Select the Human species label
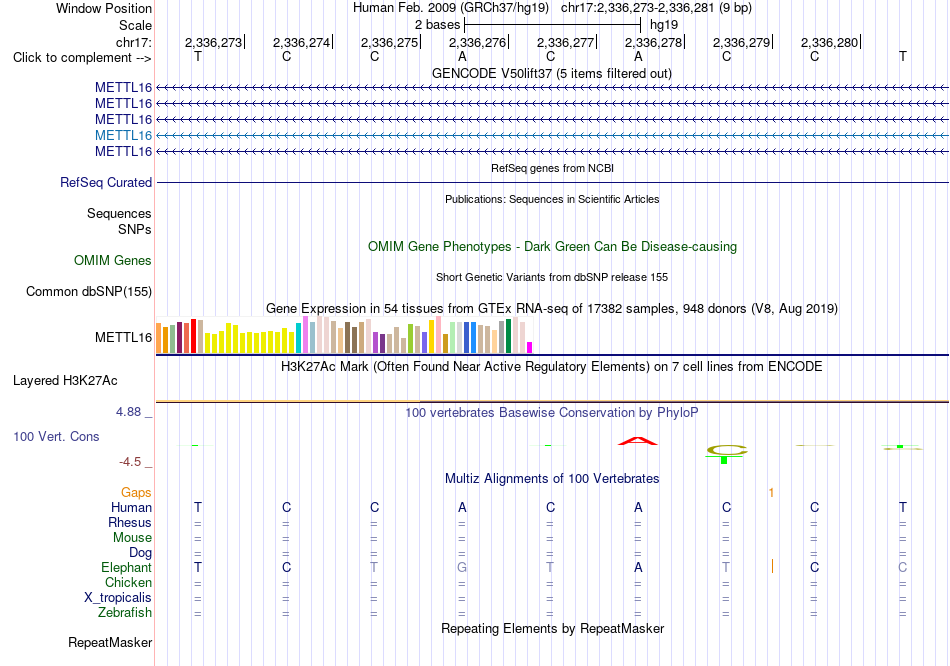 click(x=131, y=507)
